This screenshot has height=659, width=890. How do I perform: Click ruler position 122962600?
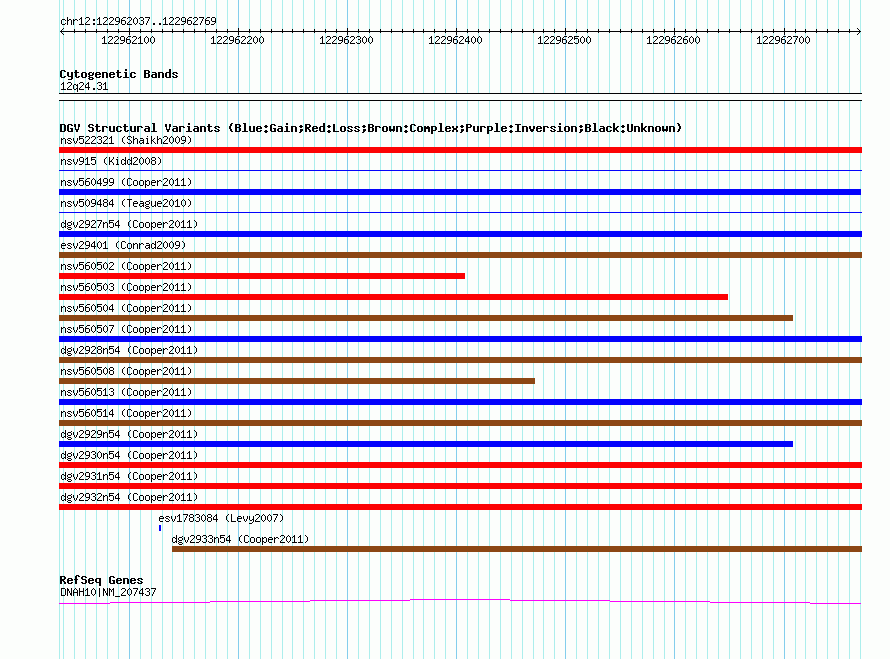[x=673, y=40]
